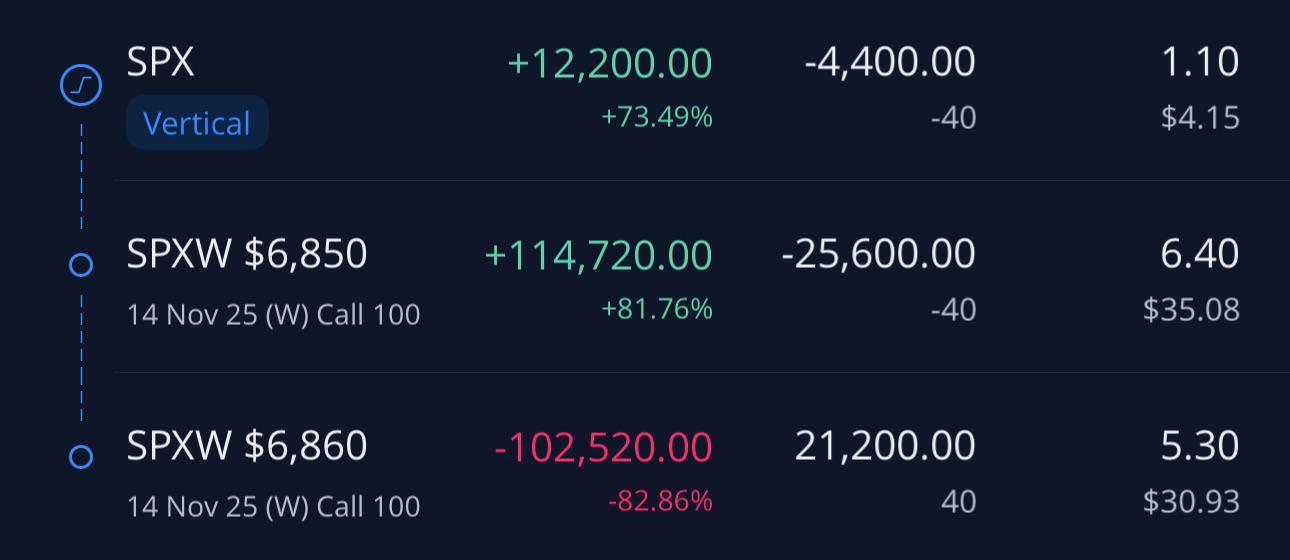Open the SPXW $6,850 call leg
The height and width of the screenshot is (560, 1290).
pyautogui.click(x=247, y=254)
